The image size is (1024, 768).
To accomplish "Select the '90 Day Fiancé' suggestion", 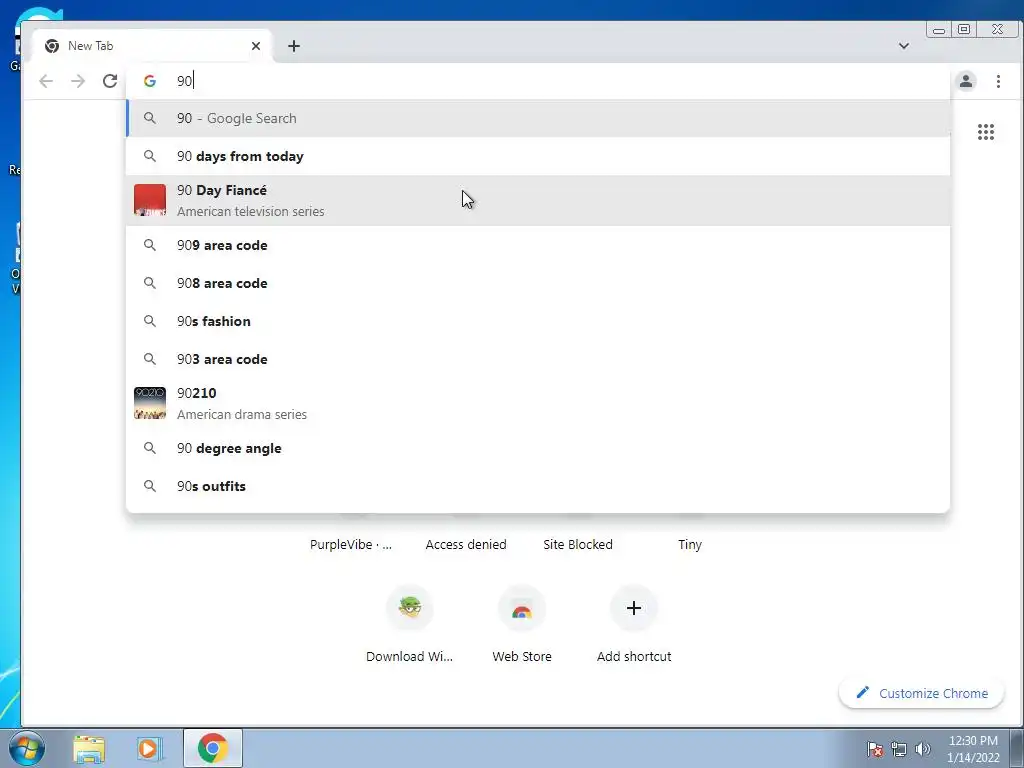I will (538, 200).
